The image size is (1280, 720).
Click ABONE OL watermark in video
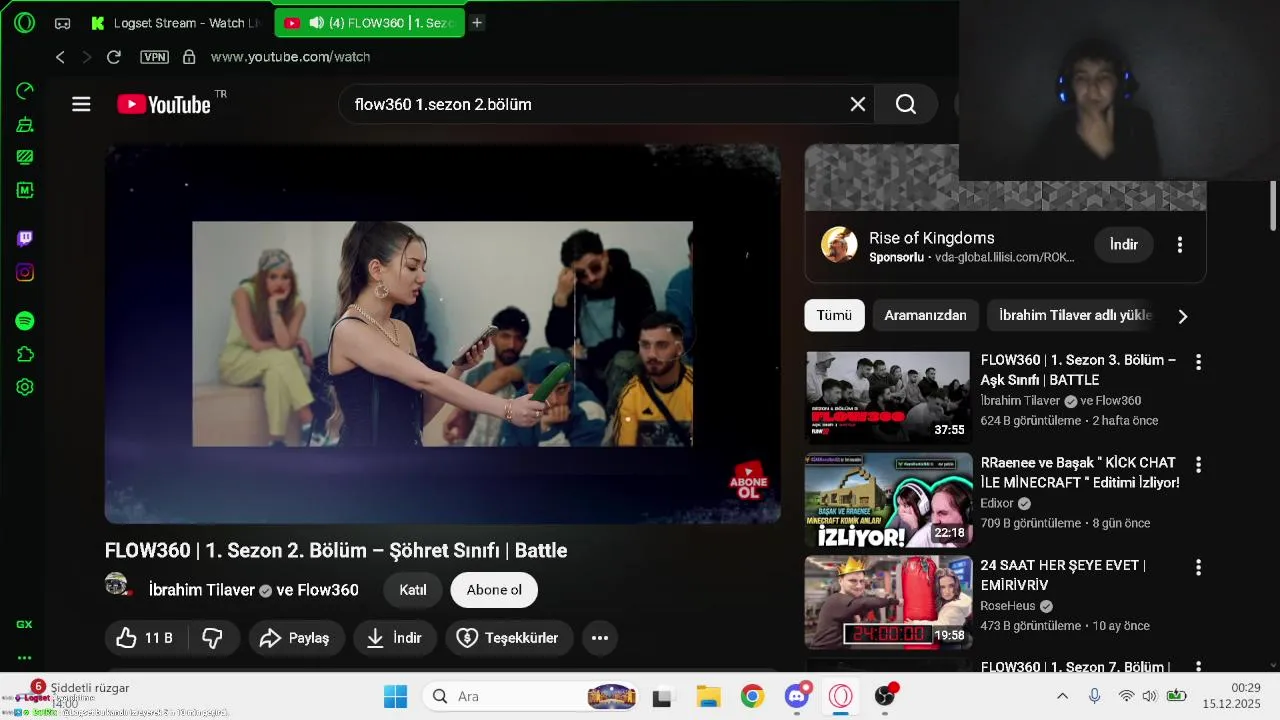749,482
